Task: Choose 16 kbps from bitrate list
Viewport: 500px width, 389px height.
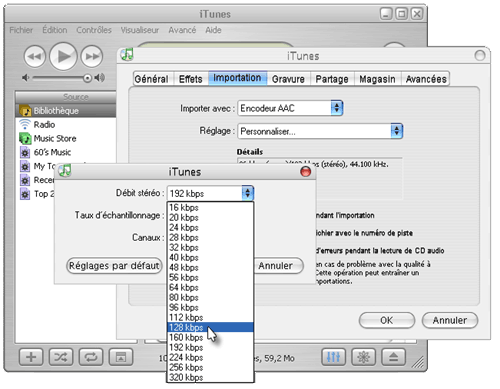Action: [210, 207]
